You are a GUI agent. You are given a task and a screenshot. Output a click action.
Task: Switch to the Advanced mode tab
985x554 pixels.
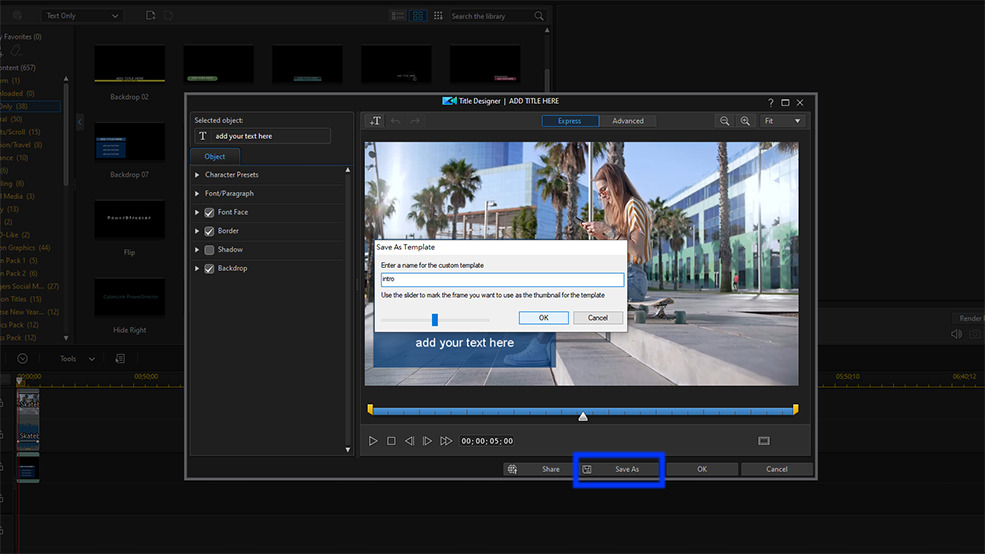click(628, 121)
